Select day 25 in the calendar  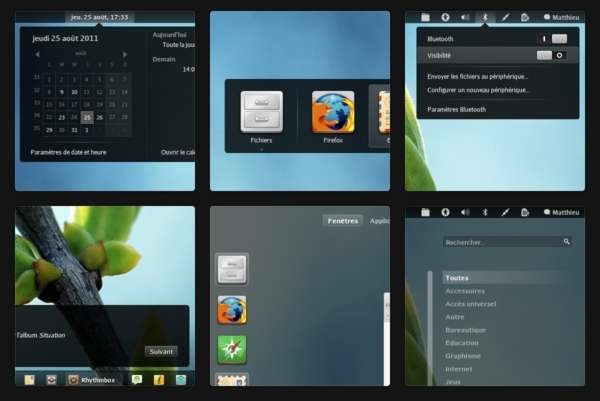click(87, 117)
